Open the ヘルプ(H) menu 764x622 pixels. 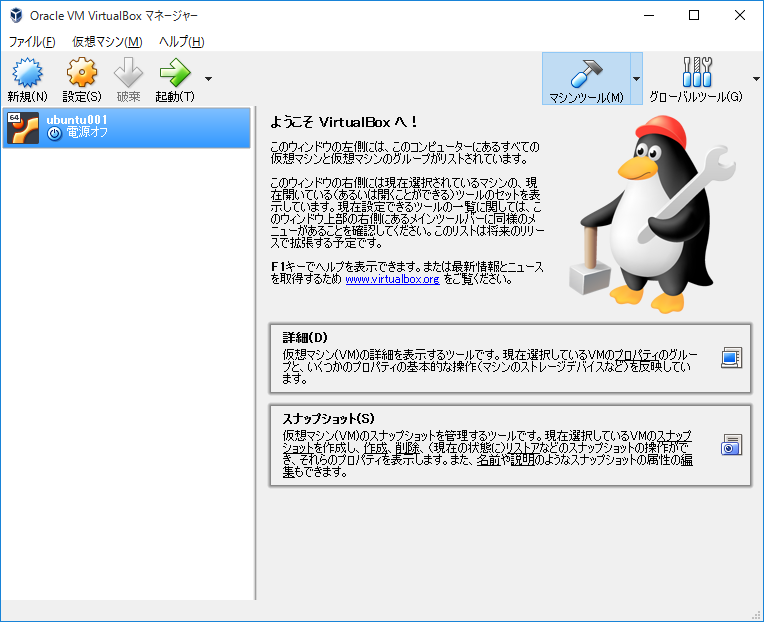tap(181, 42)
